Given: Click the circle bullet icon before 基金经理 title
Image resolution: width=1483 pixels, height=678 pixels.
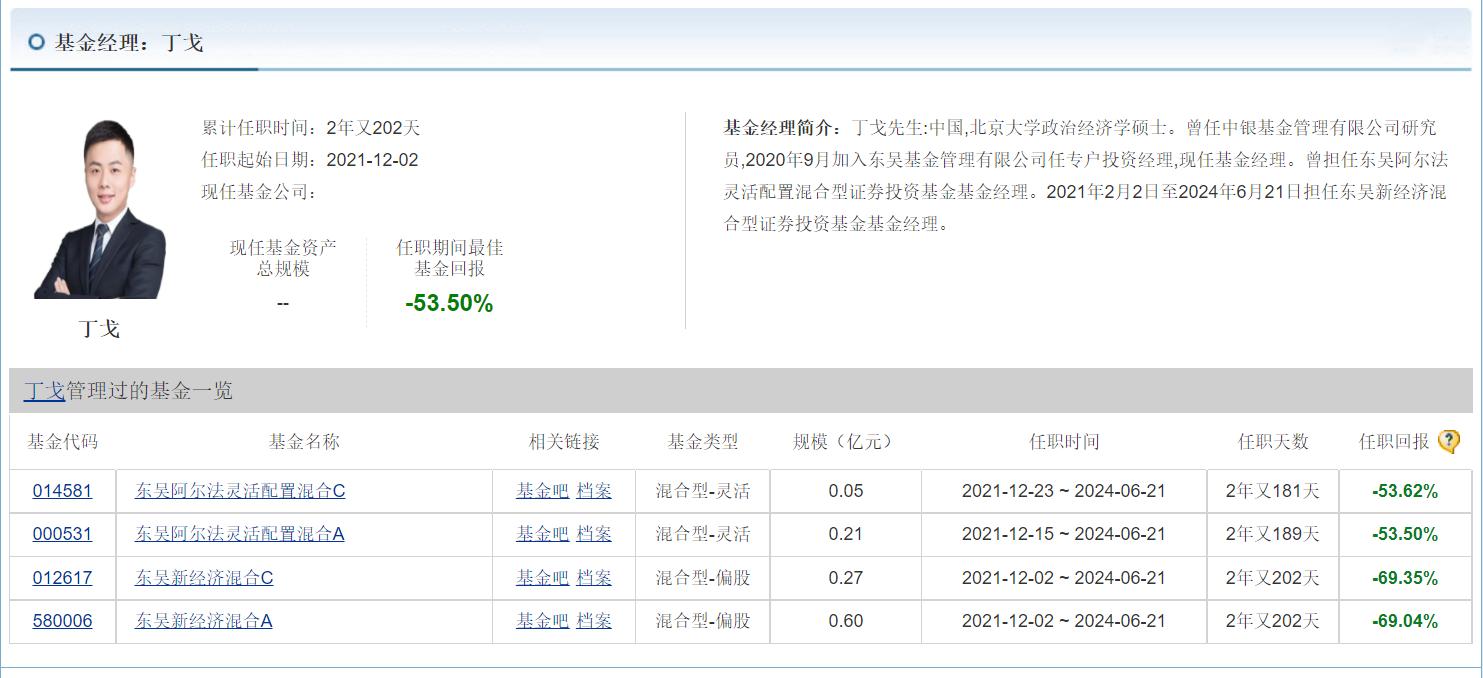Looking at the screenshot, I should click(37, 42).
